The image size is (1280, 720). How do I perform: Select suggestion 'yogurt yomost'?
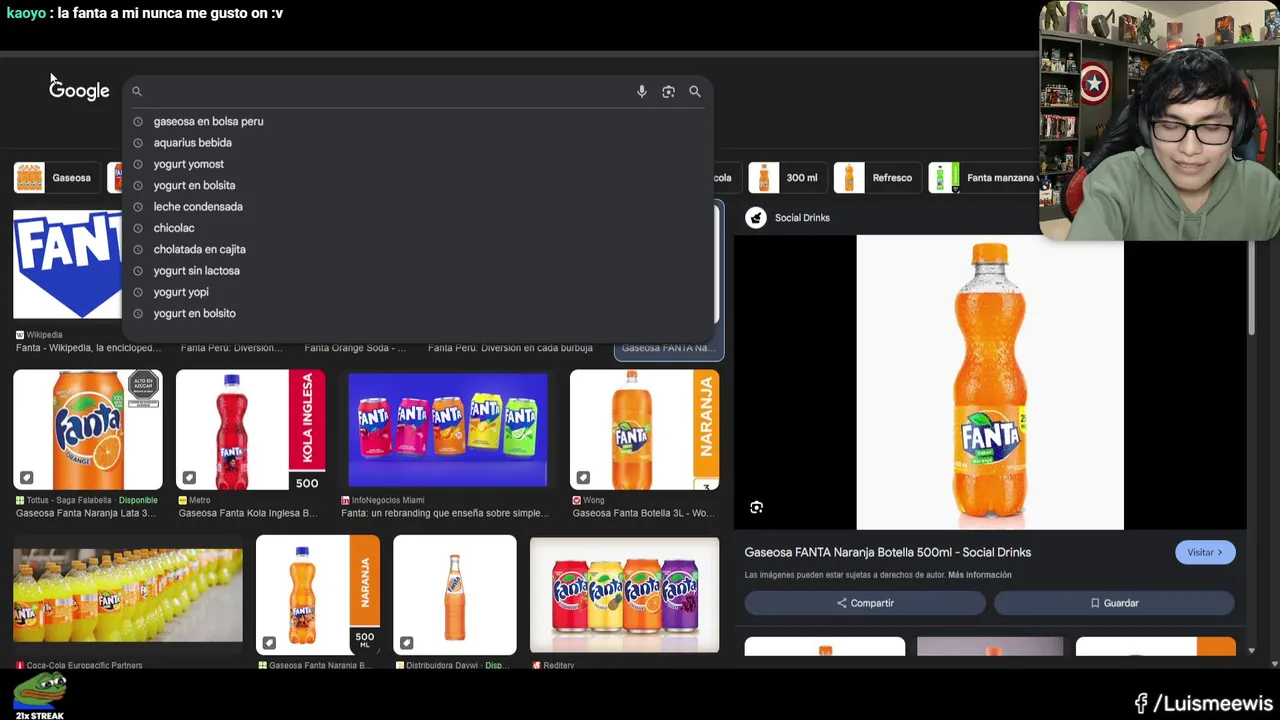click(188, 164)
